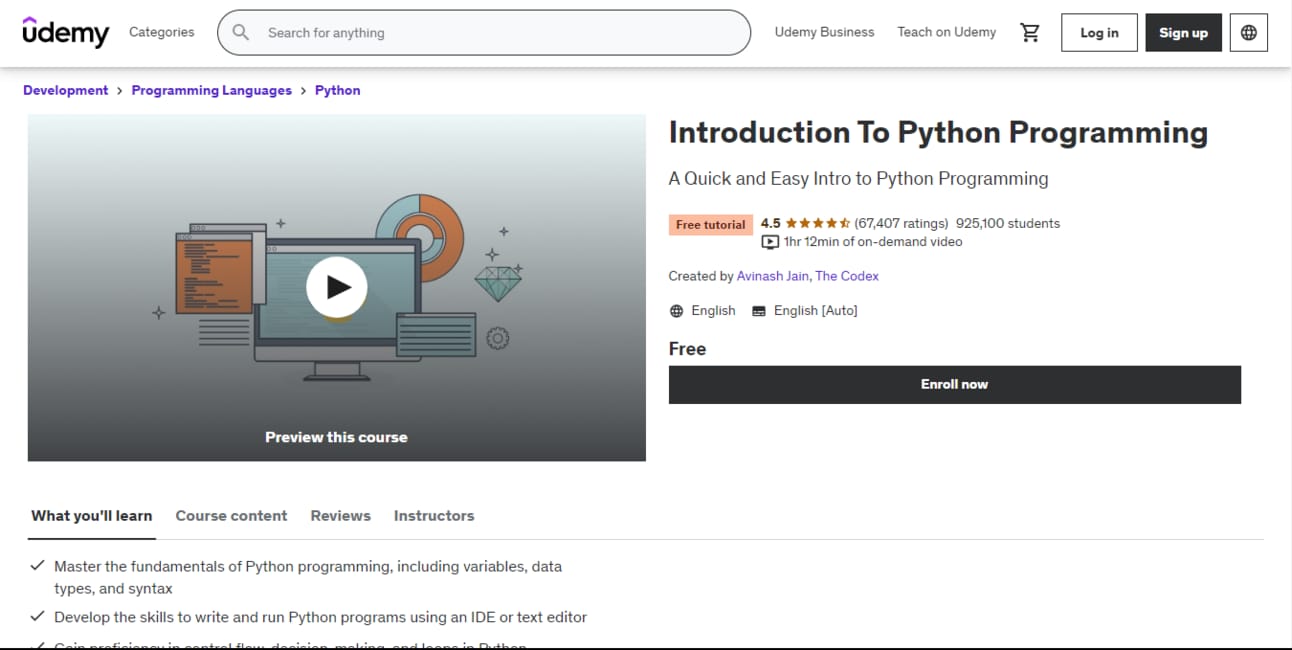Image resolution: width=1292 pixels, height=650 pixels.
Task: Click the on-demand video icon
Action: pyautogui.click(x=770, y=242)
